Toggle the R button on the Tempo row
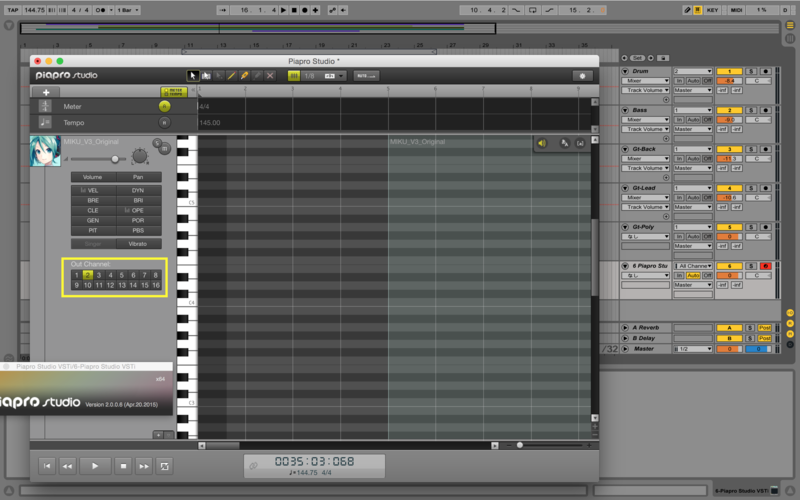Screen dimensions: 800x500 point(164,122)
